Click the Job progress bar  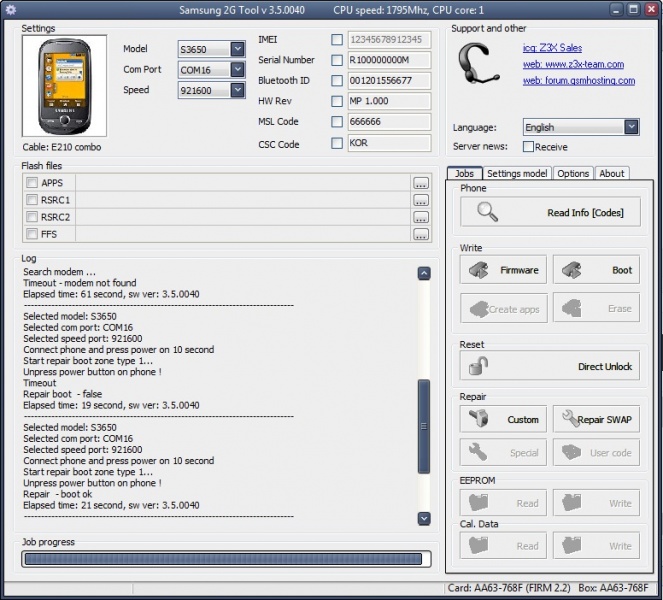tap(226, 559)
